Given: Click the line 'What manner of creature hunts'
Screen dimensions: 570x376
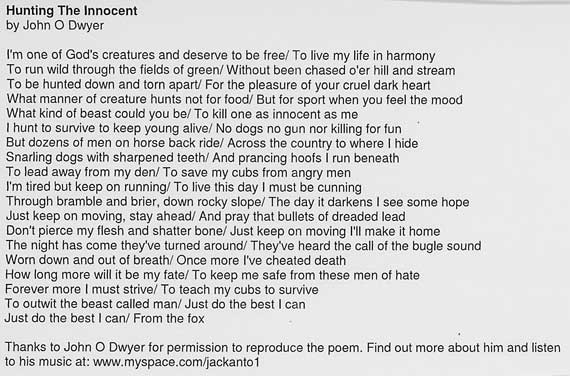Looking at the screenshot, I should coord(234,99).
